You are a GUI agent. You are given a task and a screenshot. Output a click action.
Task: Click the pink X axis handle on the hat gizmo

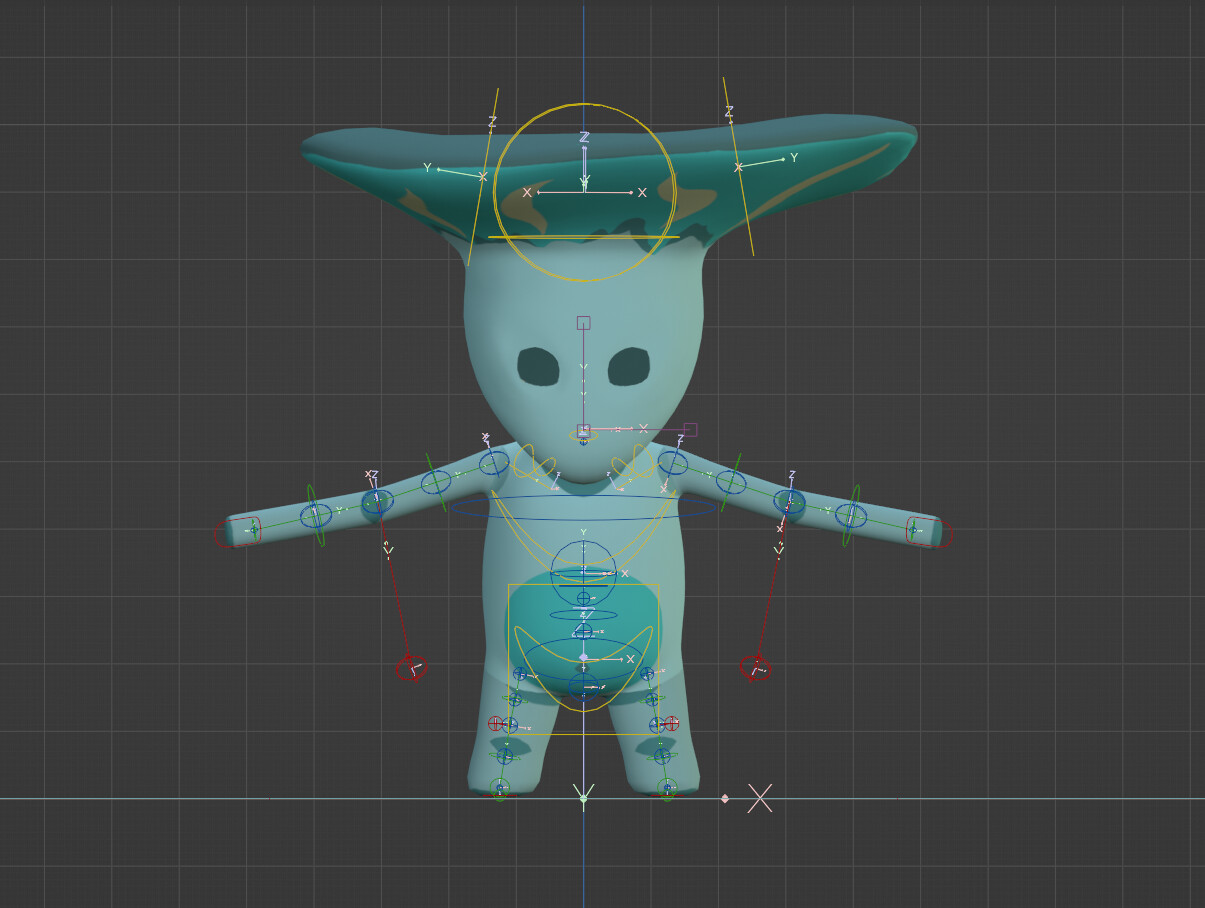631,191
